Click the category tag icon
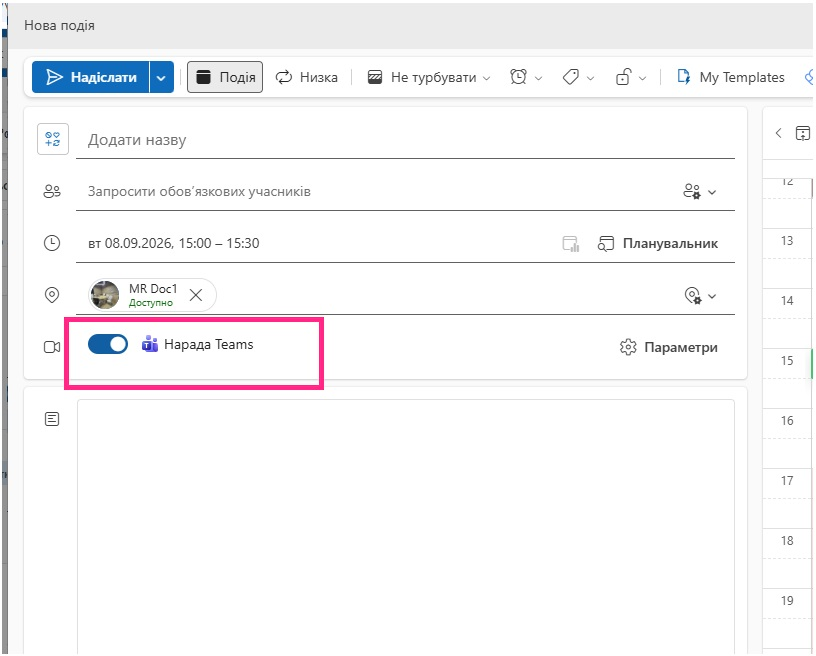This screenshot has height=656, width=816. pyautogui.click(x=571, y=77)
